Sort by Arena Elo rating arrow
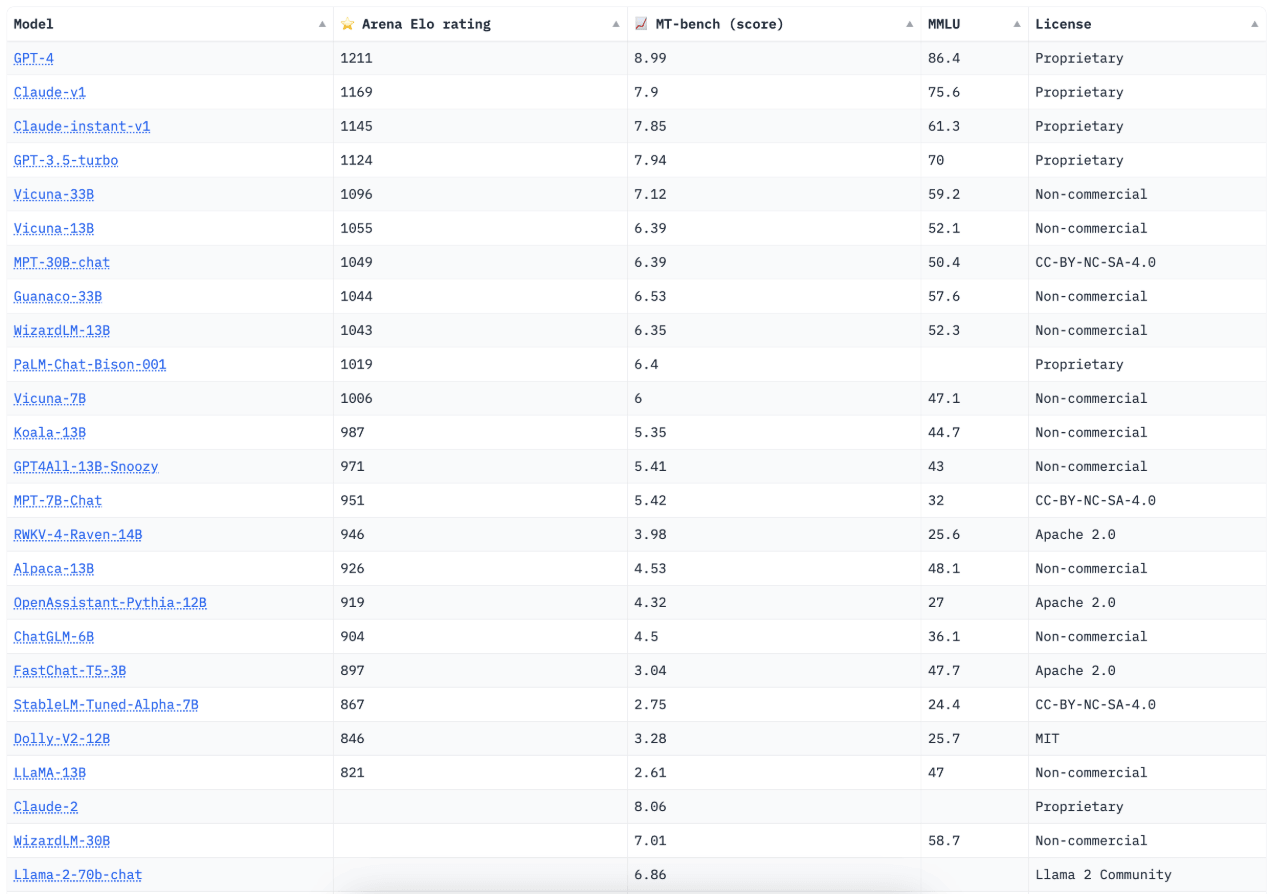The image size is (1270, 894). point(616,24)
